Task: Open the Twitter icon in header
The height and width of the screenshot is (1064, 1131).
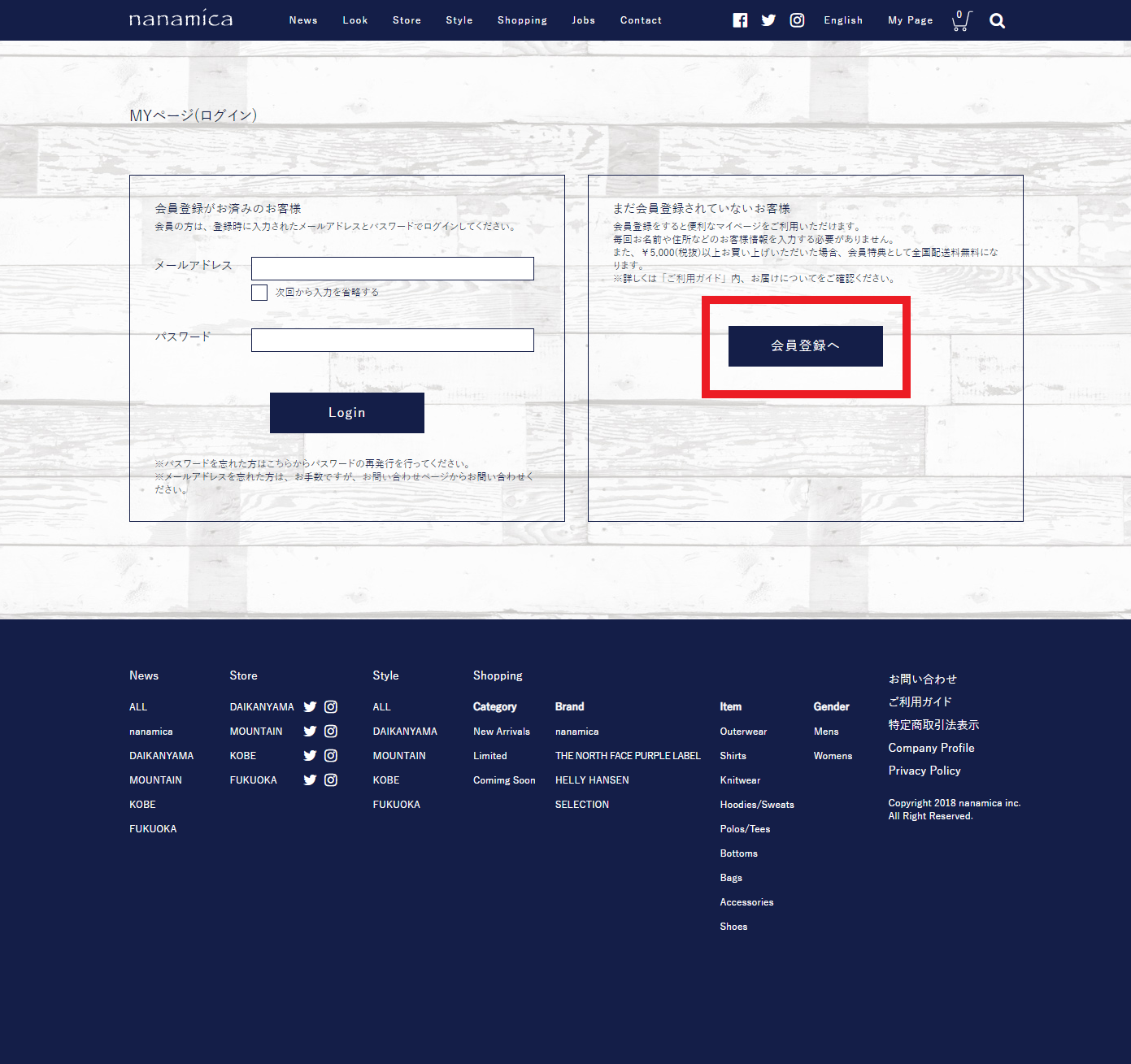Action: [768, 20]
